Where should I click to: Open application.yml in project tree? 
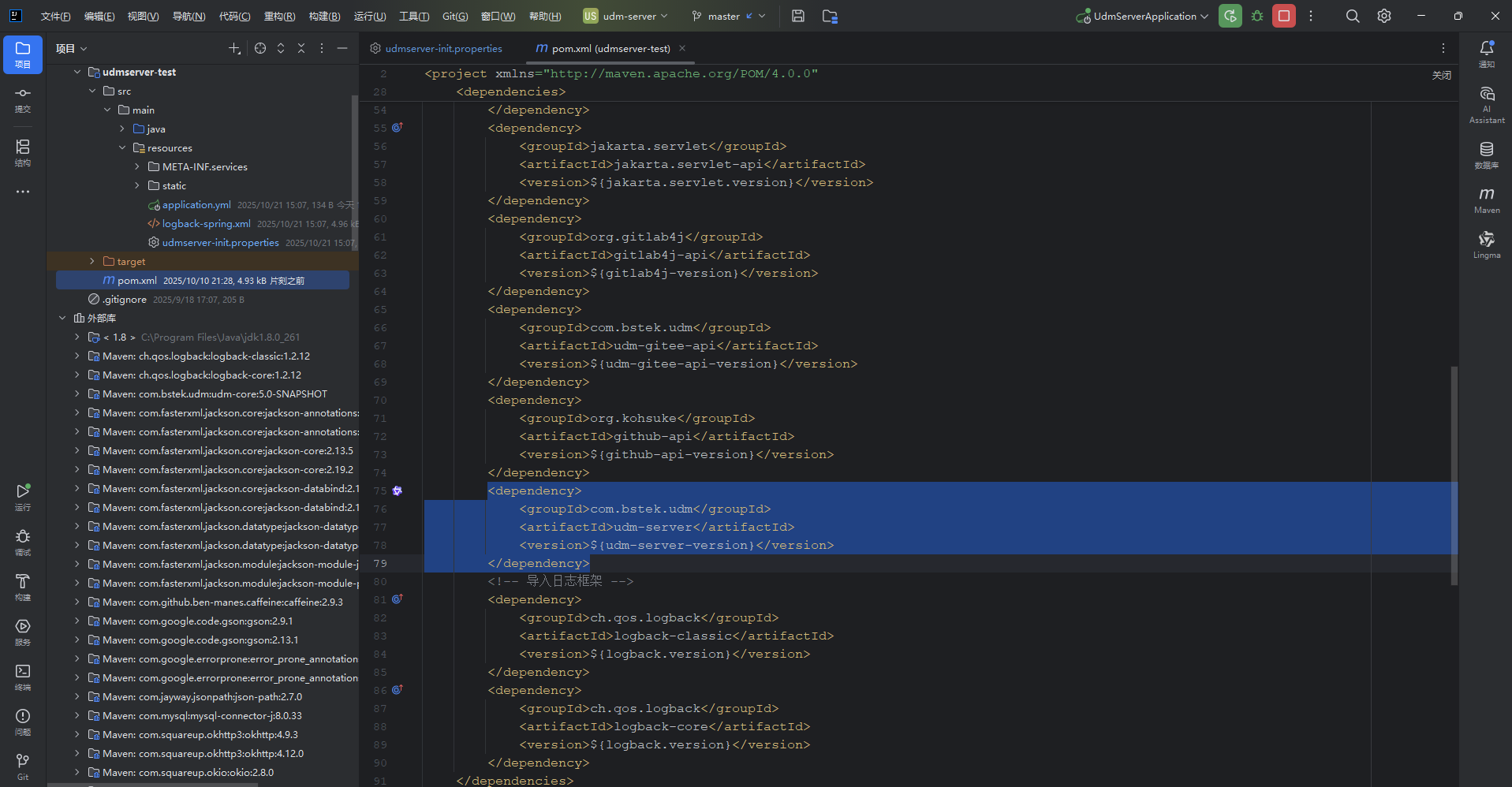pyautogui.click(x=196, y=204)
